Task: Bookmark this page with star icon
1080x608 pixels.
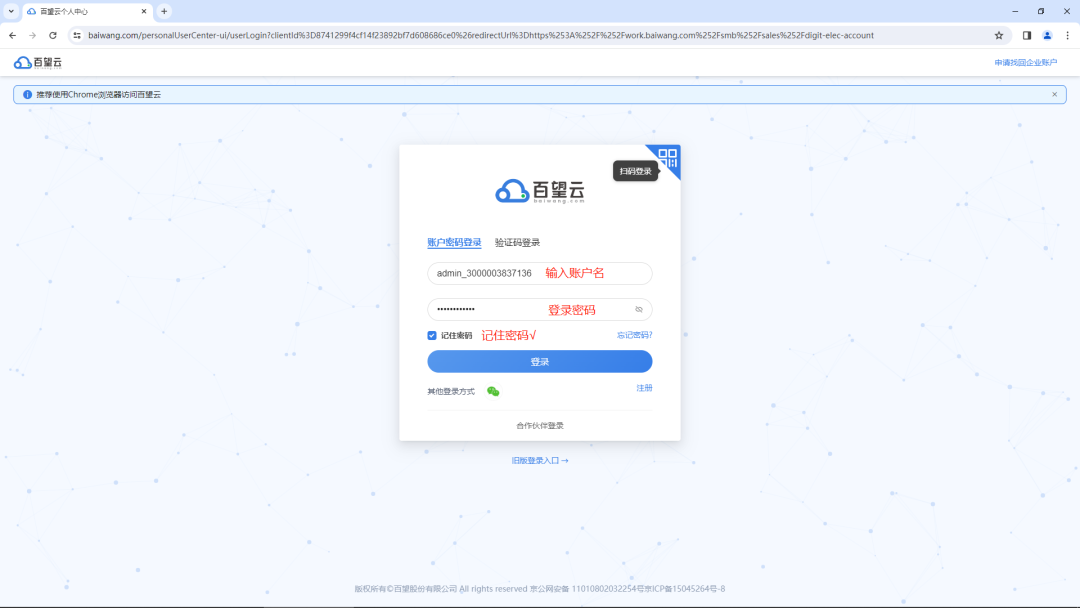Action: point(999,35)
